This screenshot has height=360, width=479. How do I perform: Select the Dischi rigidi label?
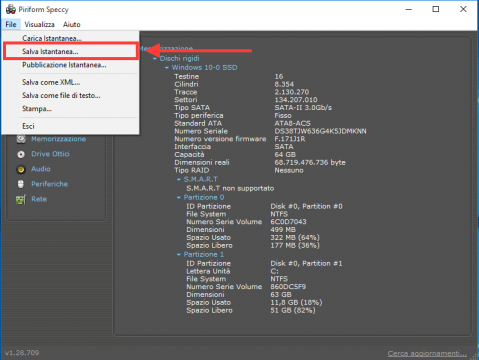pos(180,58)
